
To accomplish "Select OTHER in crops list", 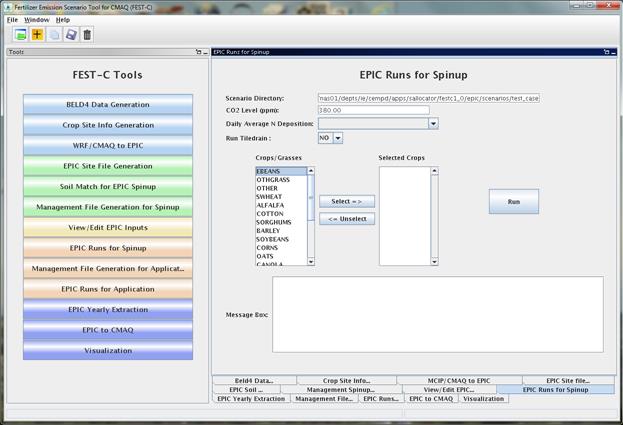I will click(281, 188).
